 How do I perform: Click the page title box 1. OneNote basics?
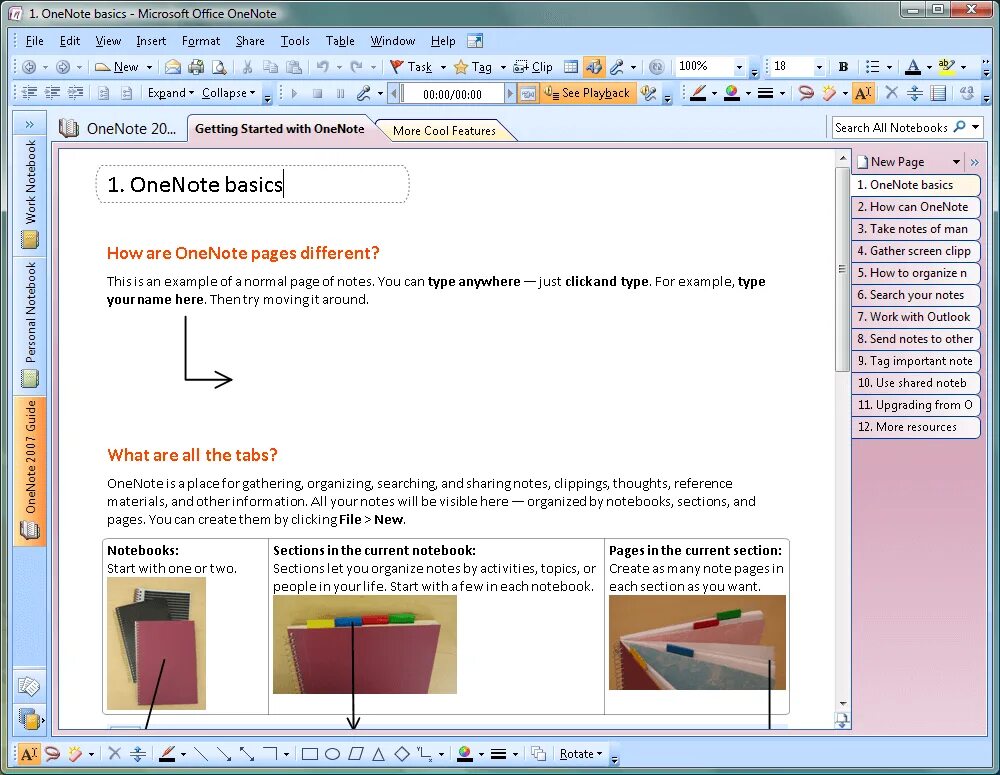click(x=253, y=184)
